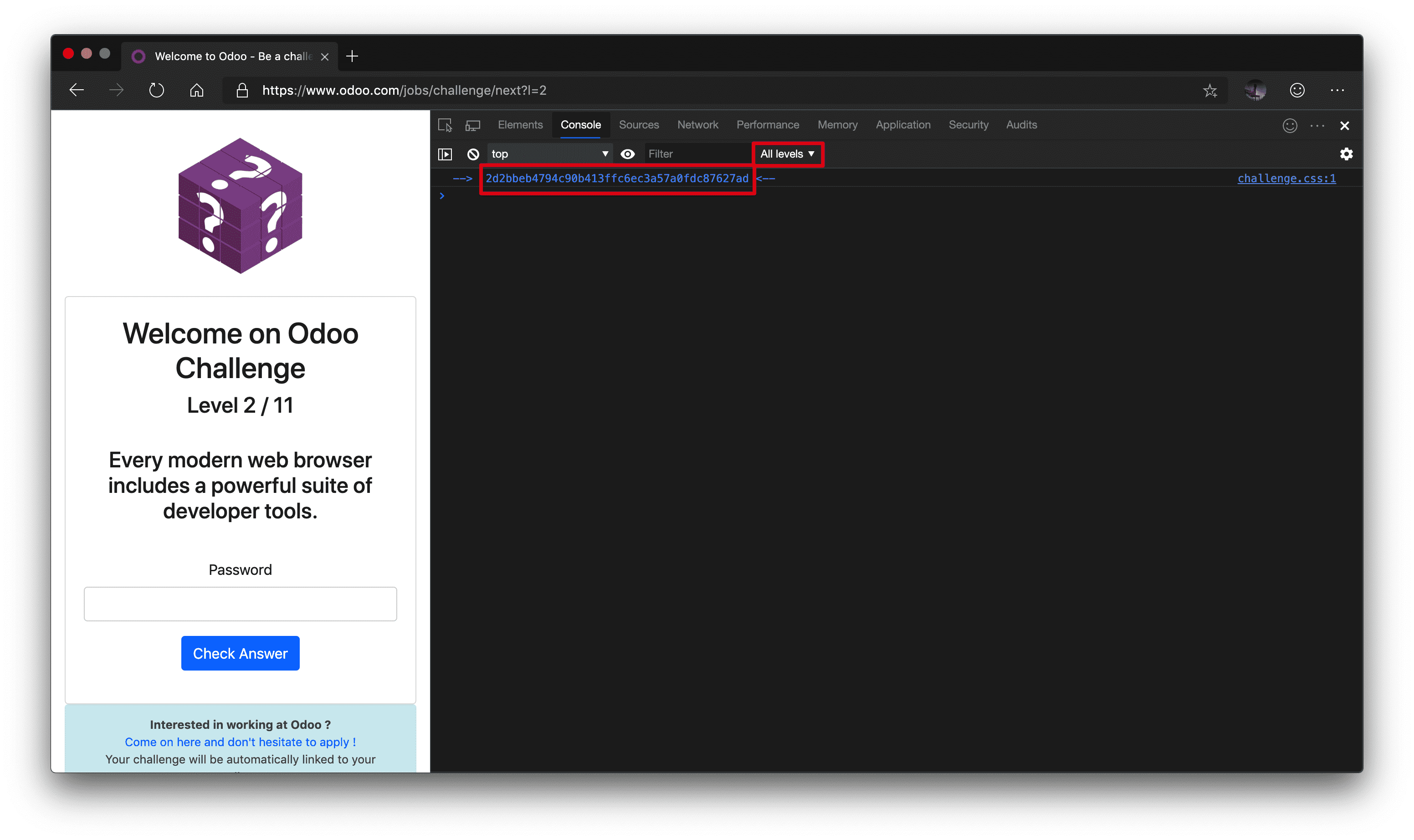This screenshot has height=840, width=1414.
Task: Open the Audits tab
Action: (x=1021, y=124)
